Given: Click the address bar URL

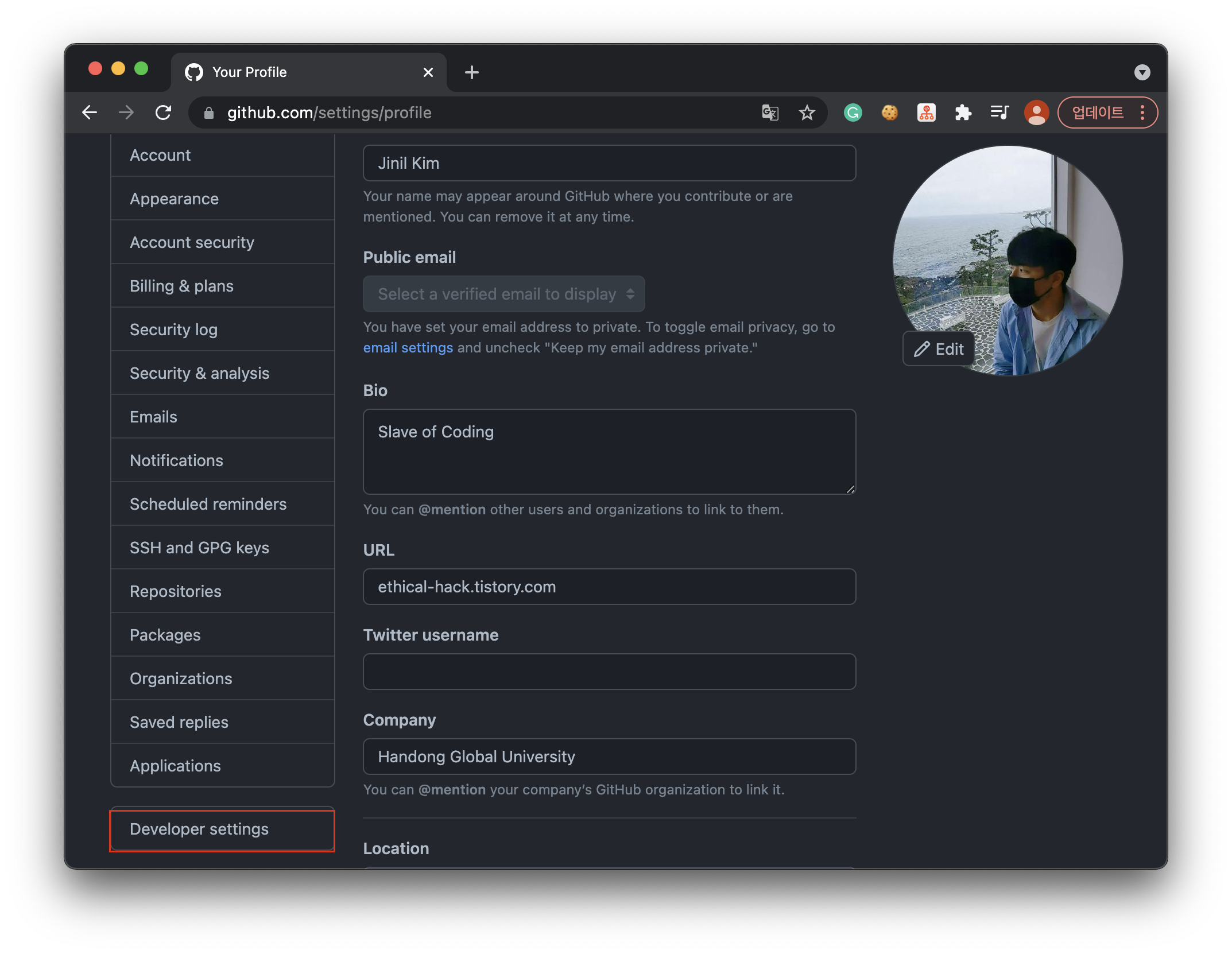Looking at the screenshot, I should (330, 113).
